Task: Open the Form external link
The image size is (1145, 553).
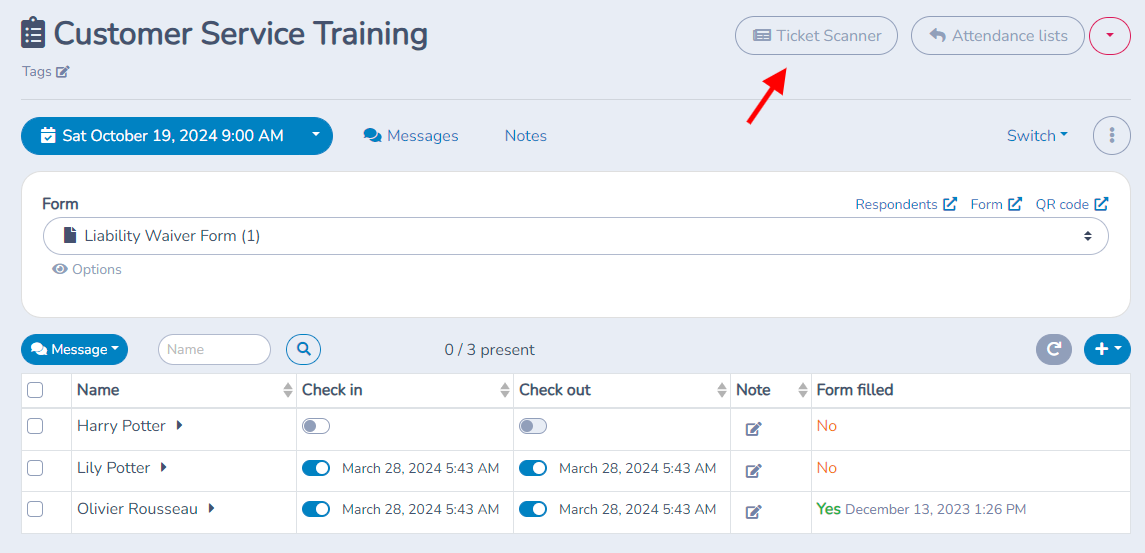Action: (996, 205)
